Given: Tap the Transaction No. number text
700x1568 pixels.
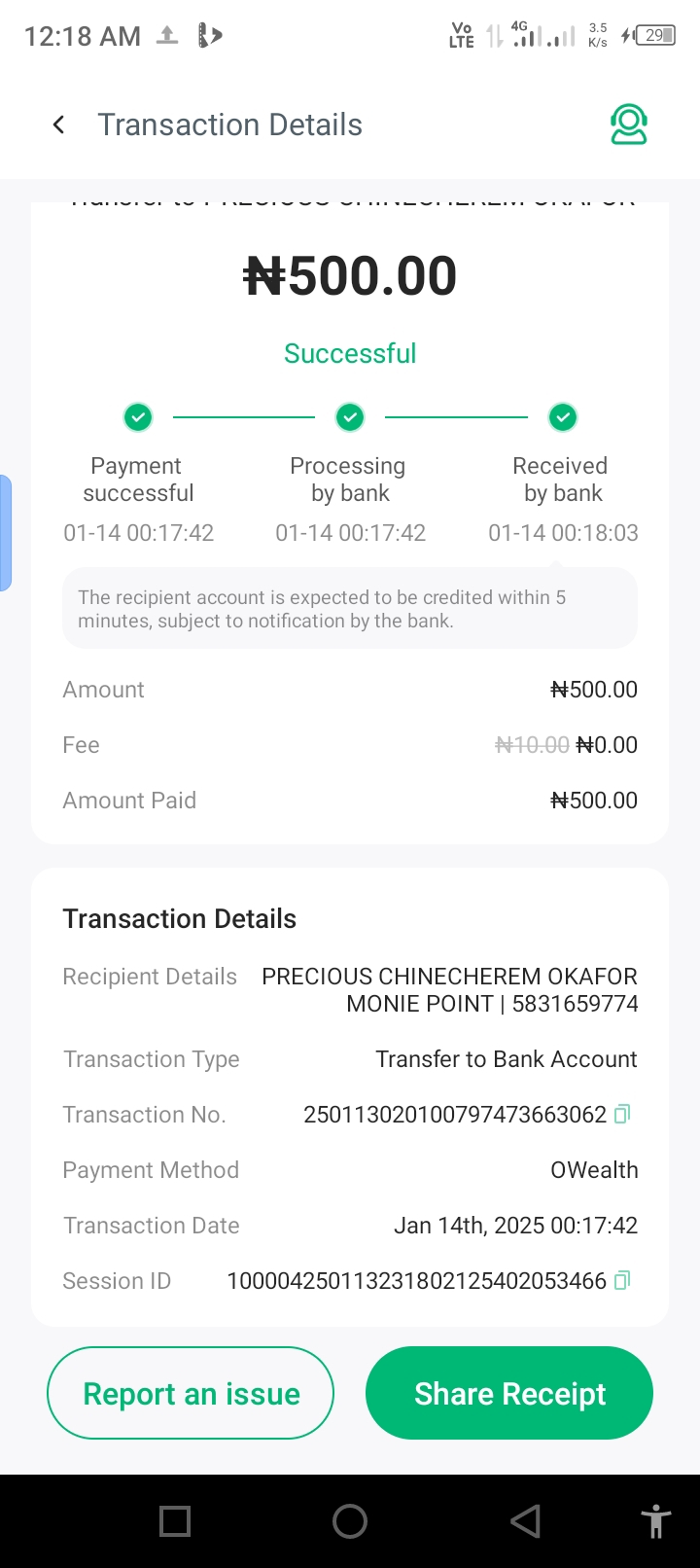Looking at the screenshot, I should coord(454,1115).
